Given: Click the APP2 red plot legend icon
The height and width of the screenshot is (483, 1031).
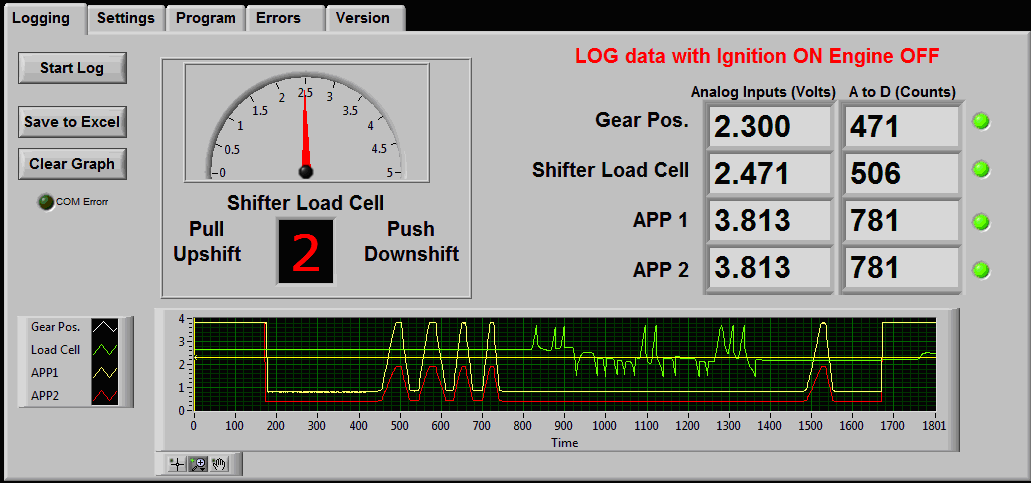Looking at the screenshot, I should pyautogui.click(x=105, y=395).
